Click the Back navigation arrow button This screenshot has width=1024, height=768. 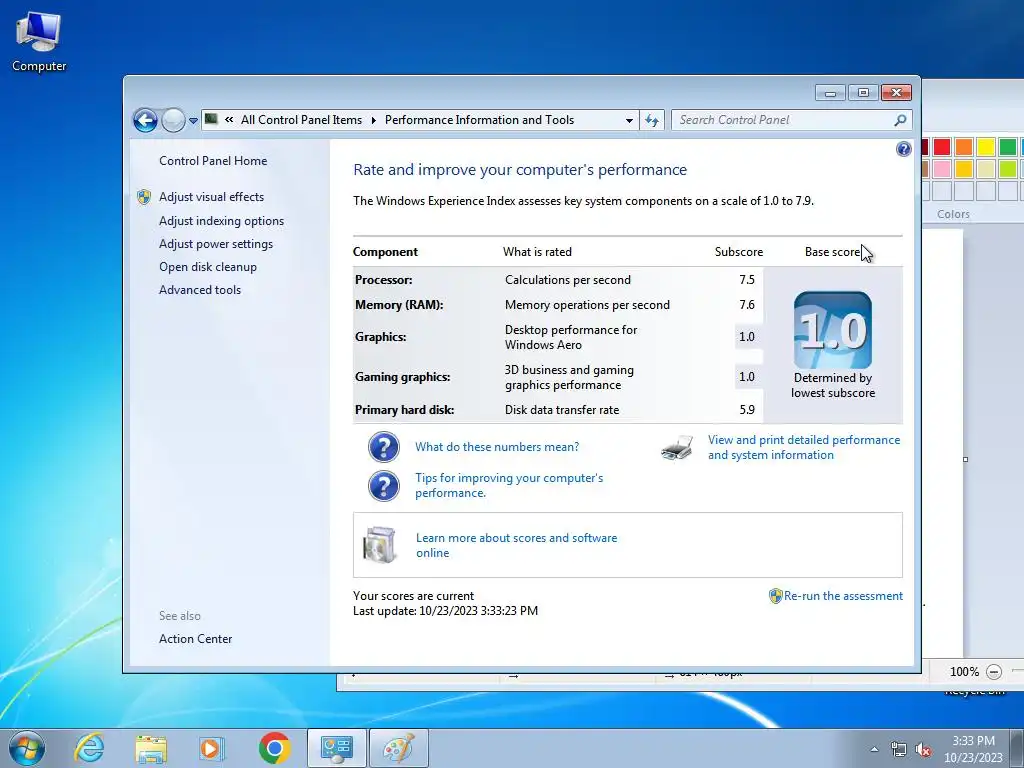click(x=145, y=120)
